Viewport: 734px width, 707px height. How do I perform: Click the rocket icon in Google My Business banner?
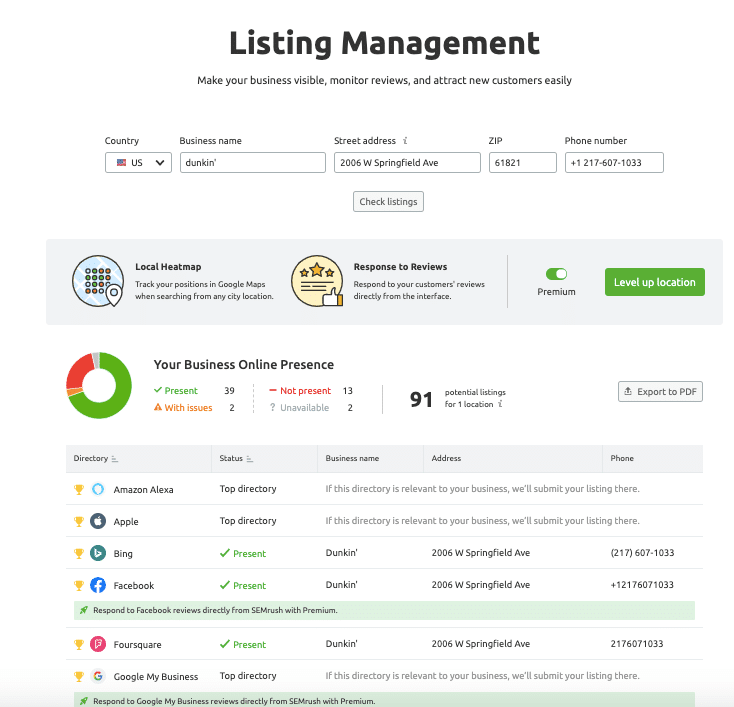point(84,701)
